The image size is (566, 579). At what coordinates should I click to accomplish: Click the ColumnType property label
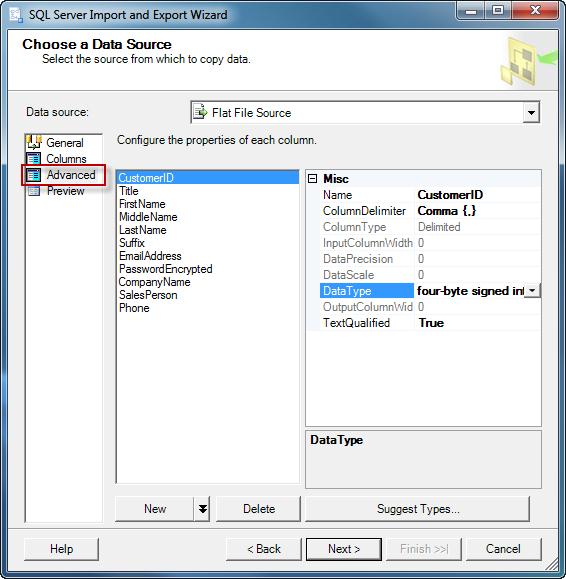(x=354, y=227)
